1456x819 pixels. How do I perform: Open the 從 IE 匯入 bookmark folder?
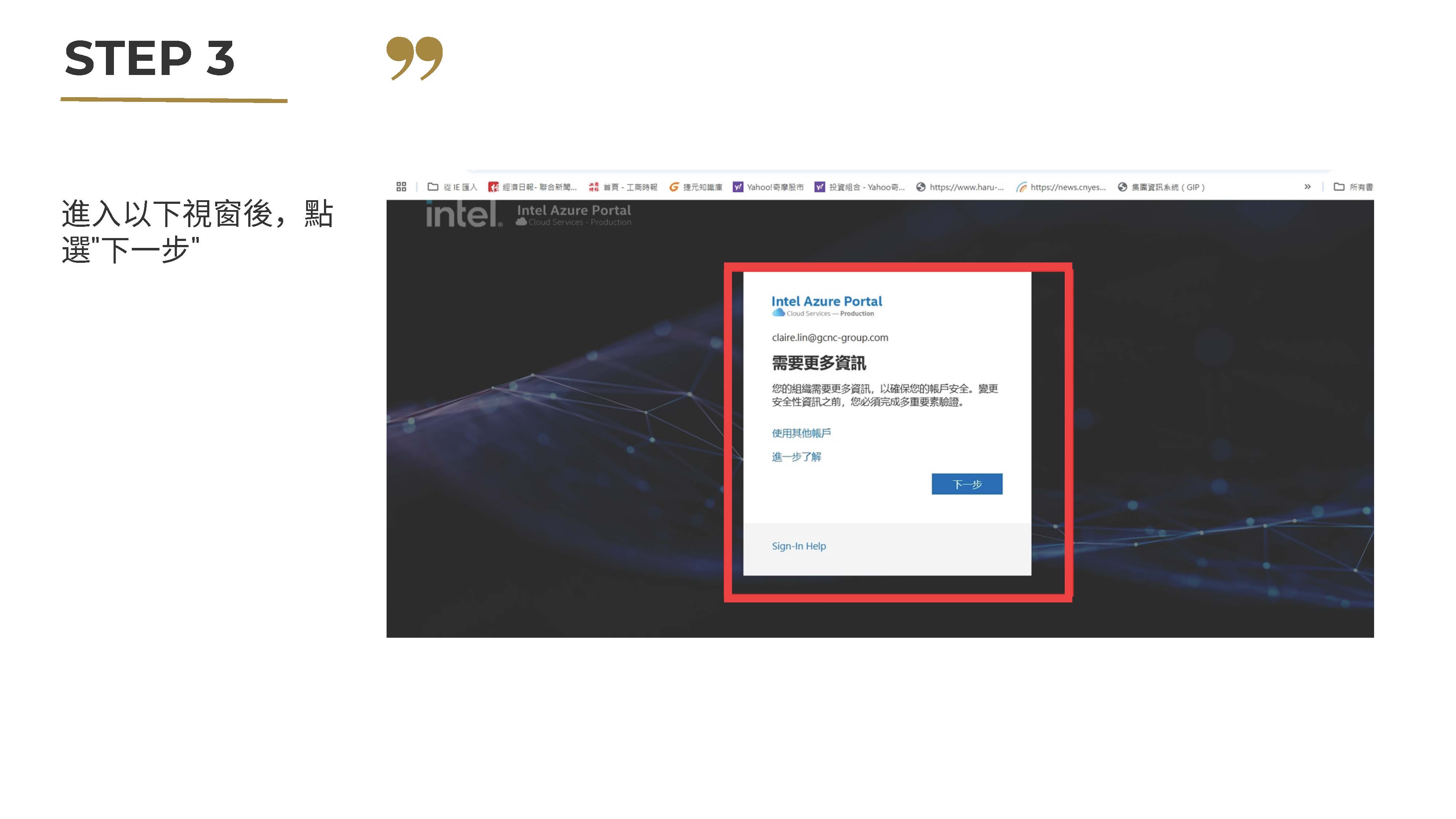pos(453,187)
